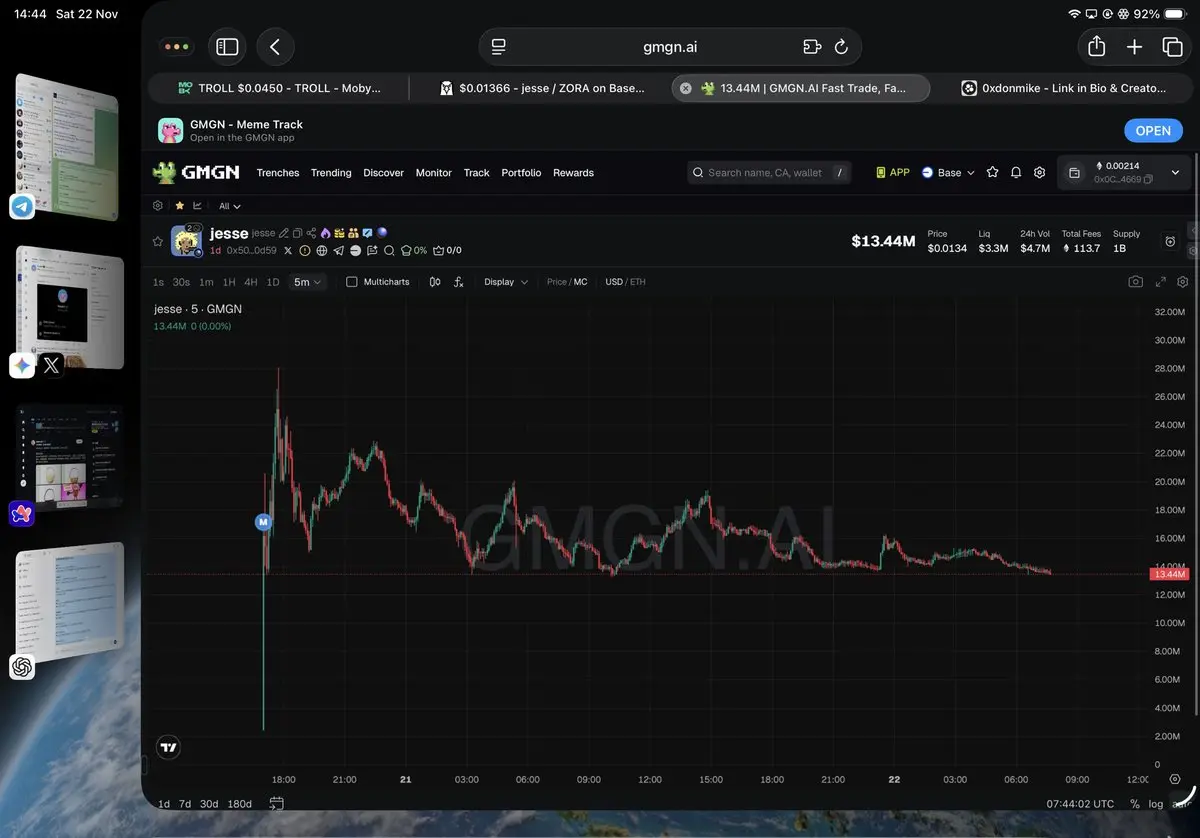Open a new tab with plus icon
The image size is (1200, 838).
(1134, 47)
